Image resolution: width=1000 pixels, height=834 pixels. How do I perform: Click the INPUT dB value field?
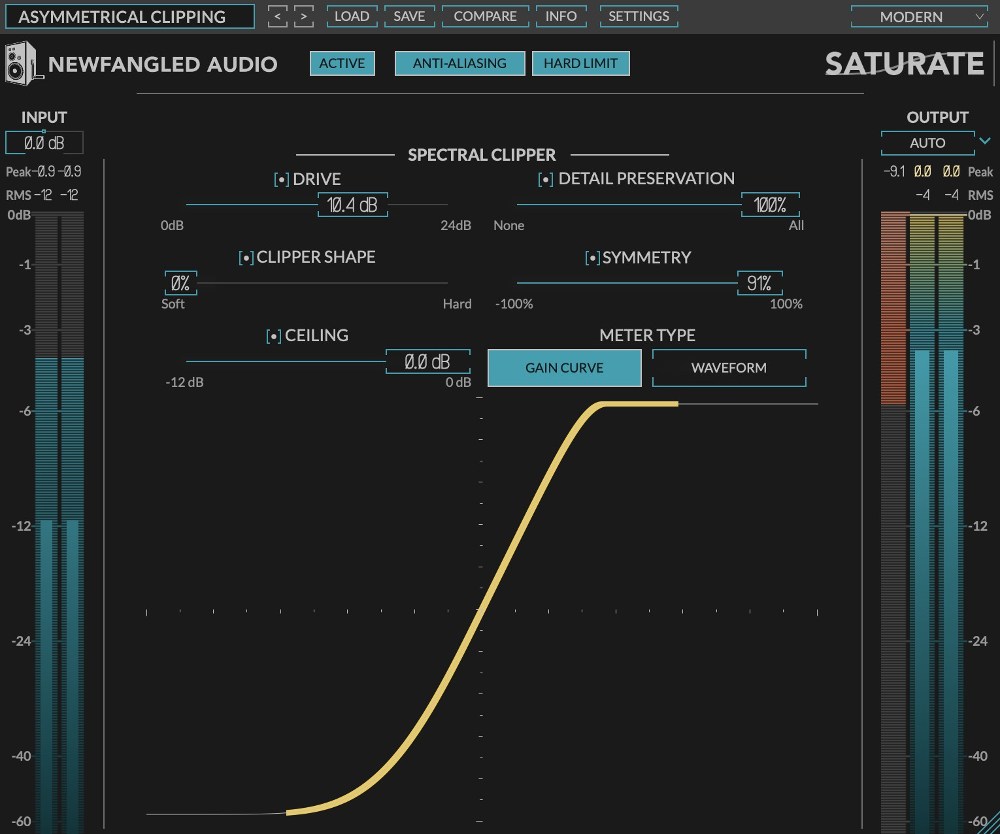pyautogui.click(x=45, y=142)
